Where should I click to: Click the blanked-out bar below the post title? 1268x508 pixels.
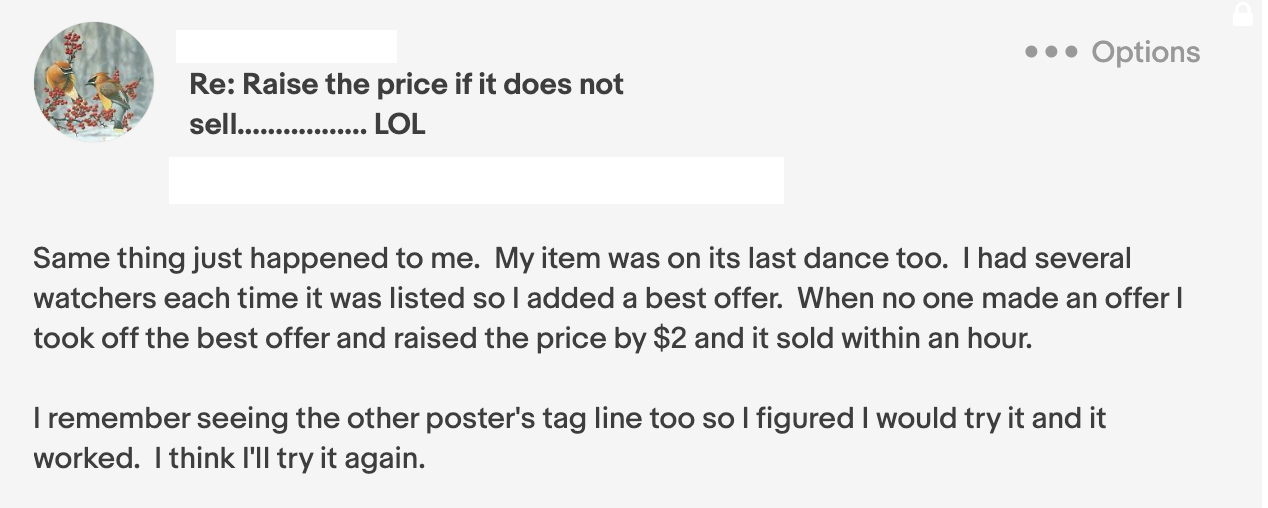pyautogui.click(x=476, y=180)
